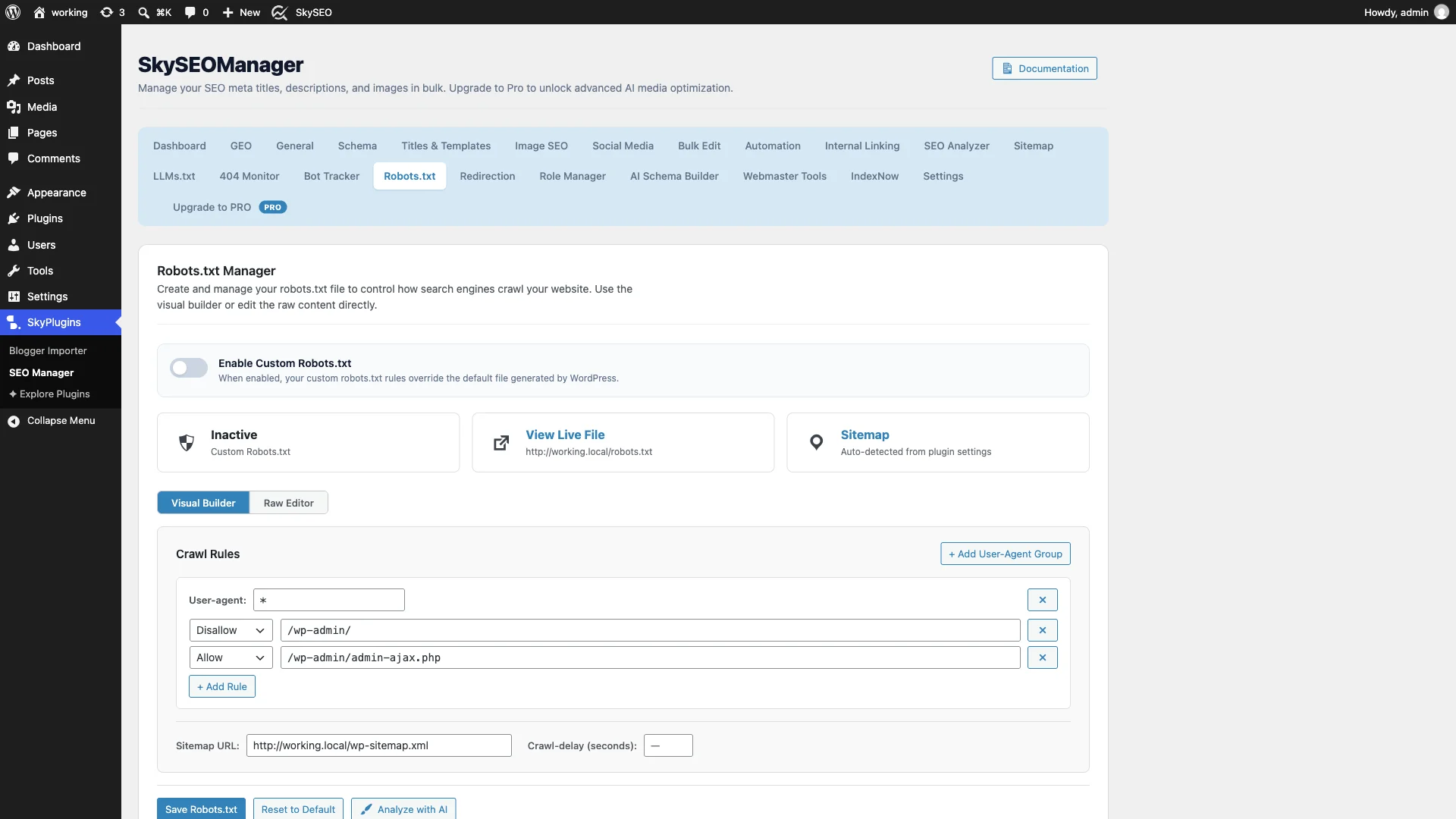Click the Upgrade to PRO tab

[x=229, y=207]
